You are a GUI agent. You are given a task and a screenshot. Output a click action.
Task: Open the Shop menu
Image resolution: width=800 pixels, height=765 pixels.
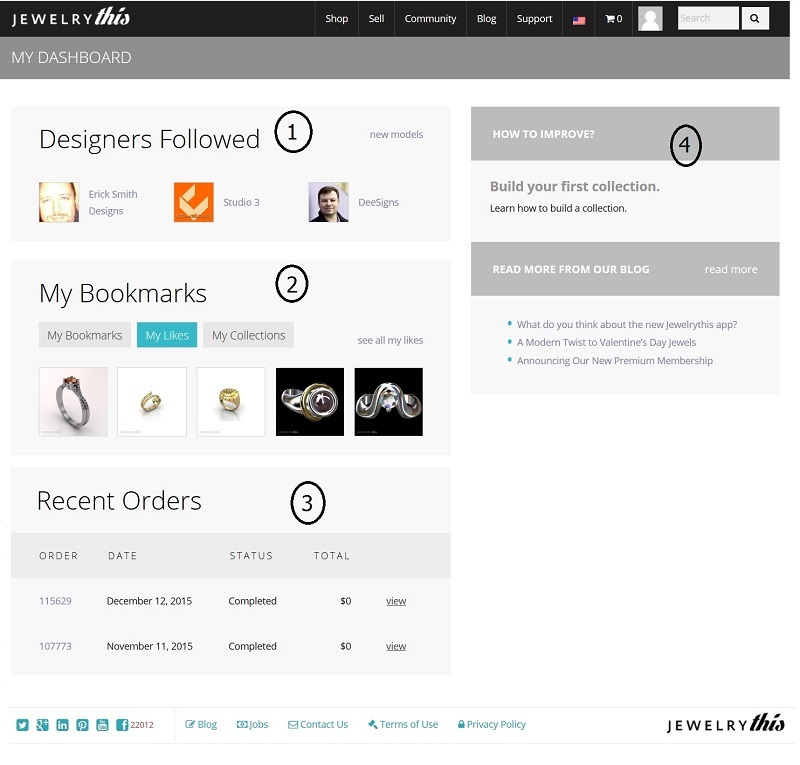(337, 19)
